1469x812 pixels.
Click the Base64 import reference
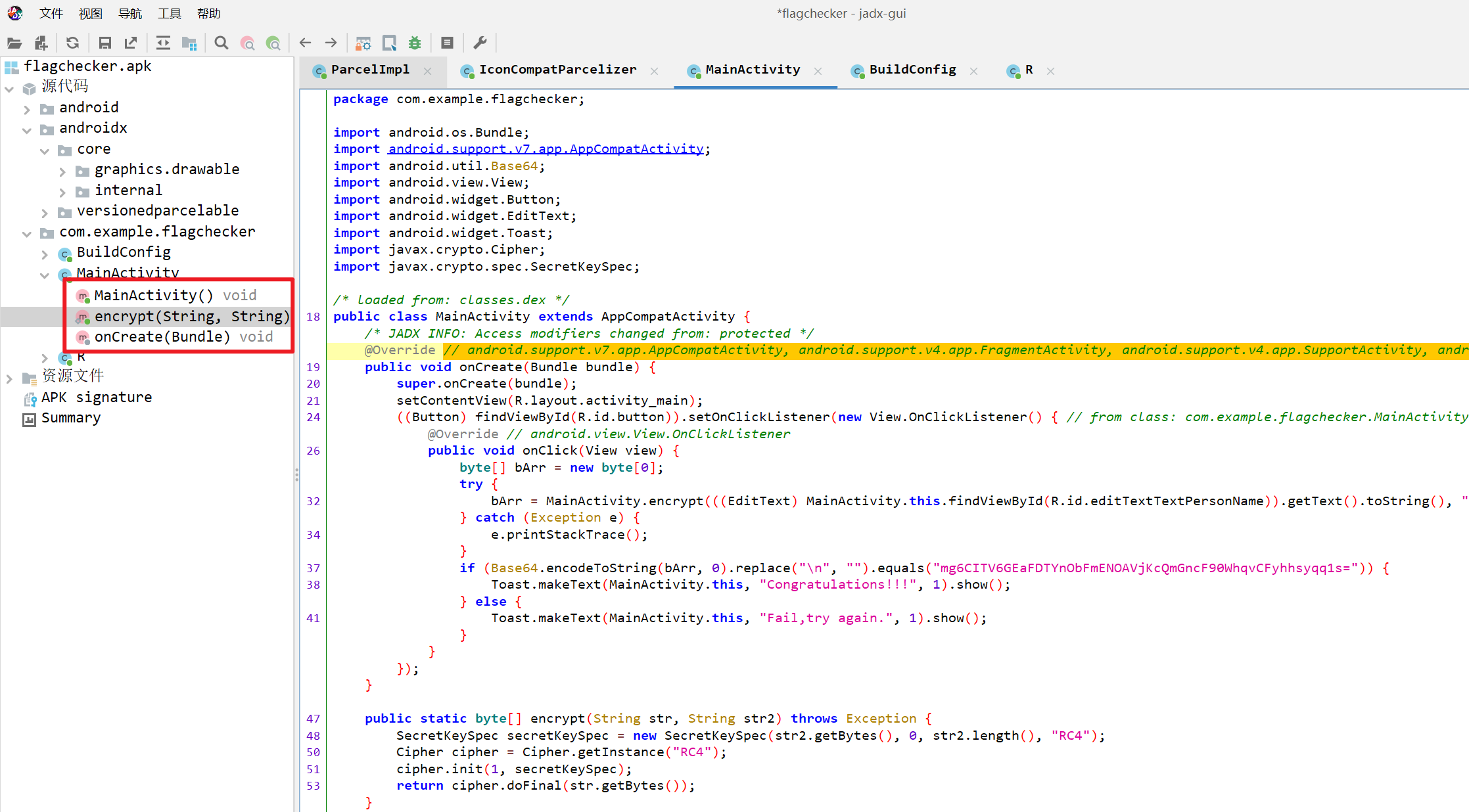514,166
